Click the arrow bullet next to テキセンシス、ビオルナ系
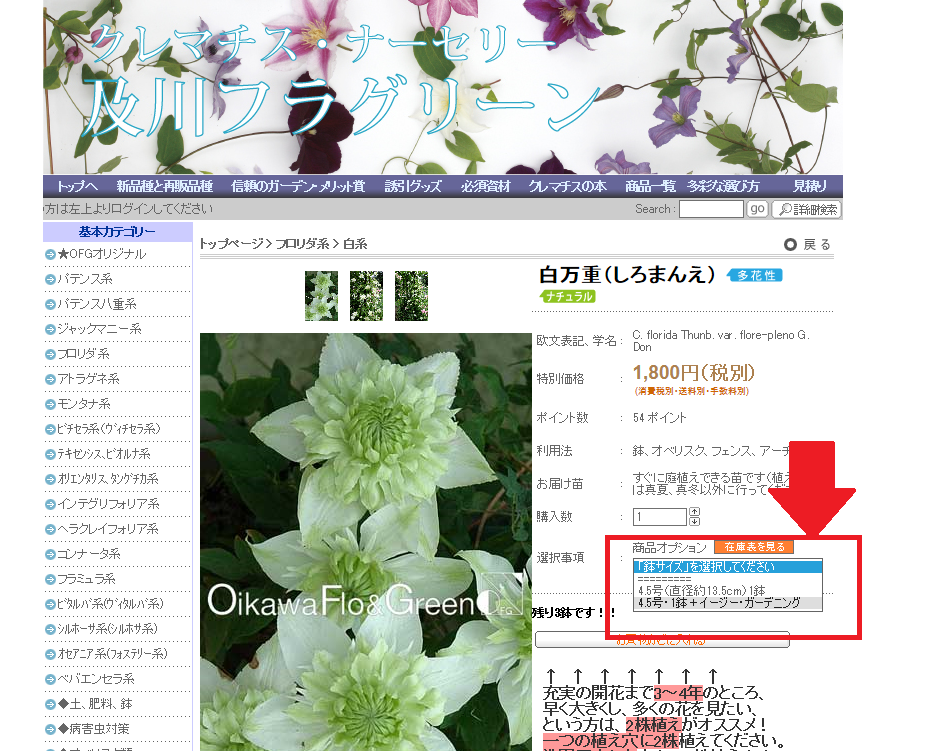This screenshot has width=933, height=751. (x=51, y=454)
